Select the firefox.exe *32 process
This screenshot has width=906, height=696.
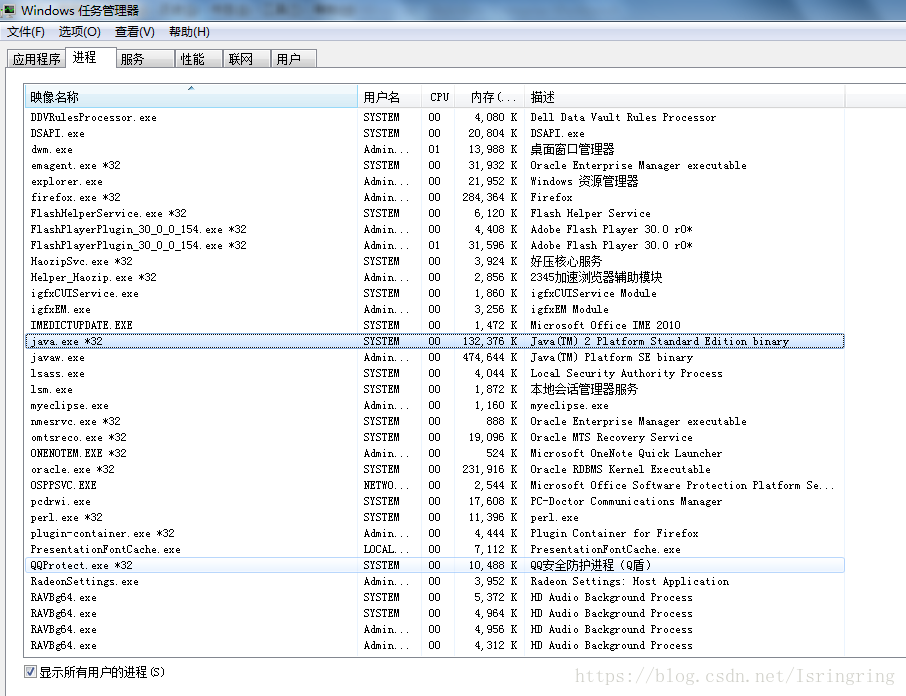435,197
